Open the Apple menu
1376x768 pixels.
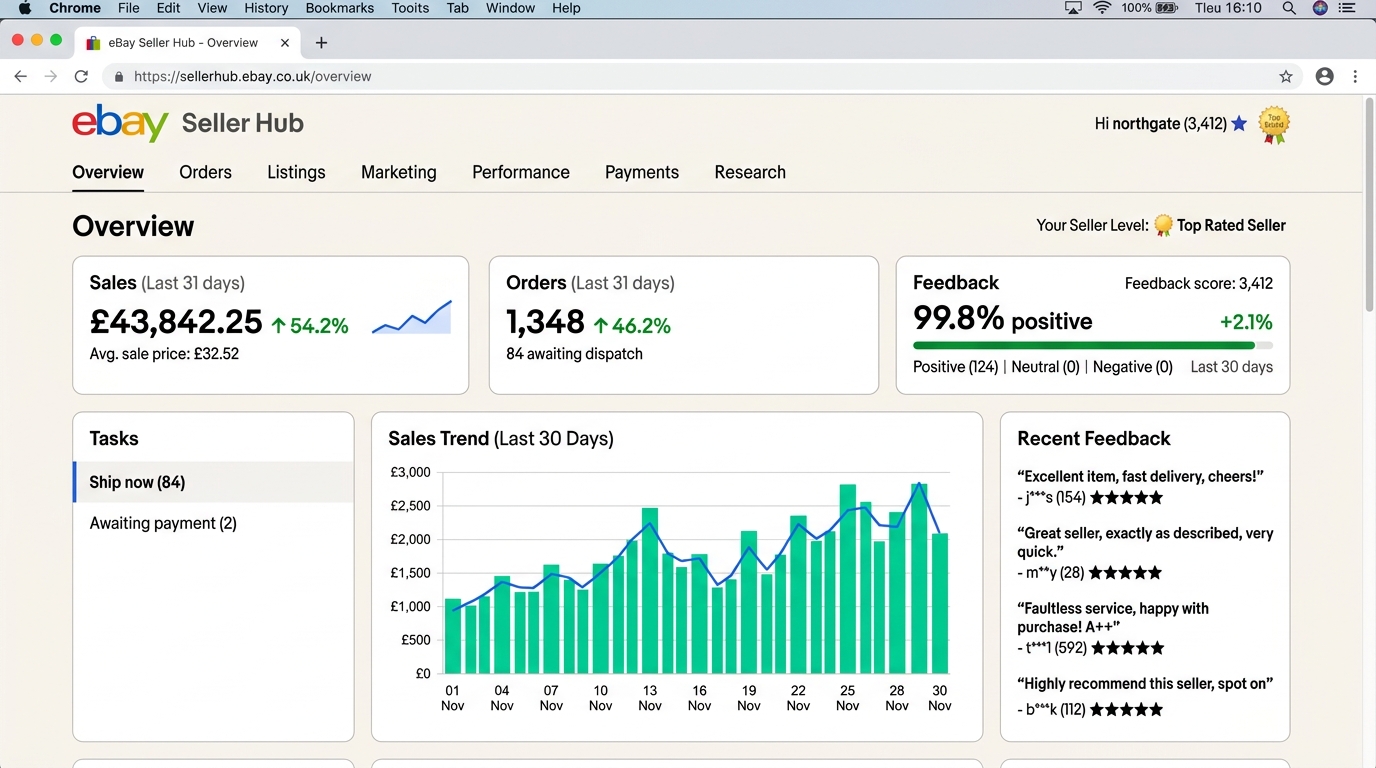tap(25, 8)
